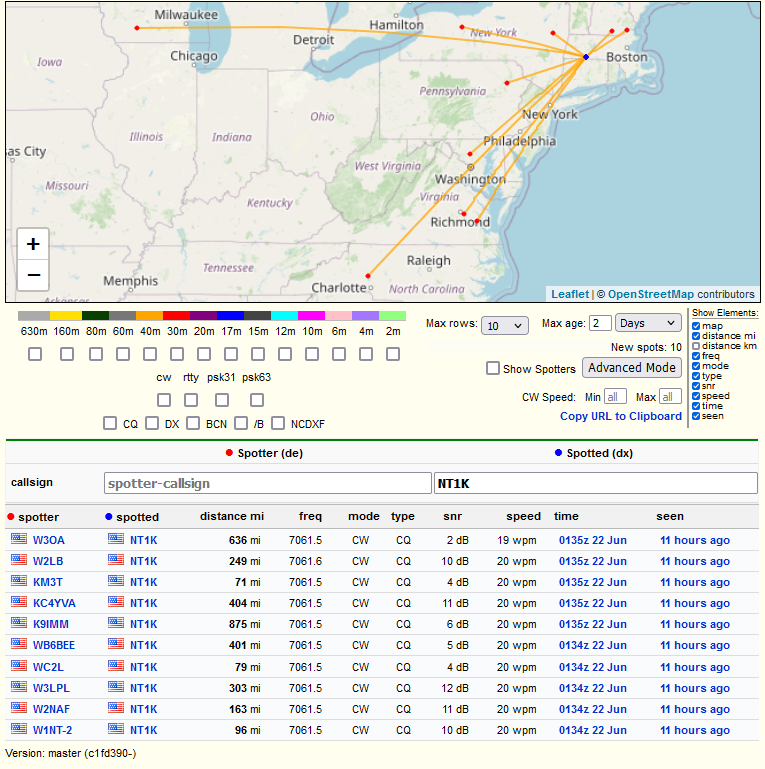Viewport: 765px width, 769px height.
Task: Enable the 40m band checkbox
Action: [x=150, y=354]
